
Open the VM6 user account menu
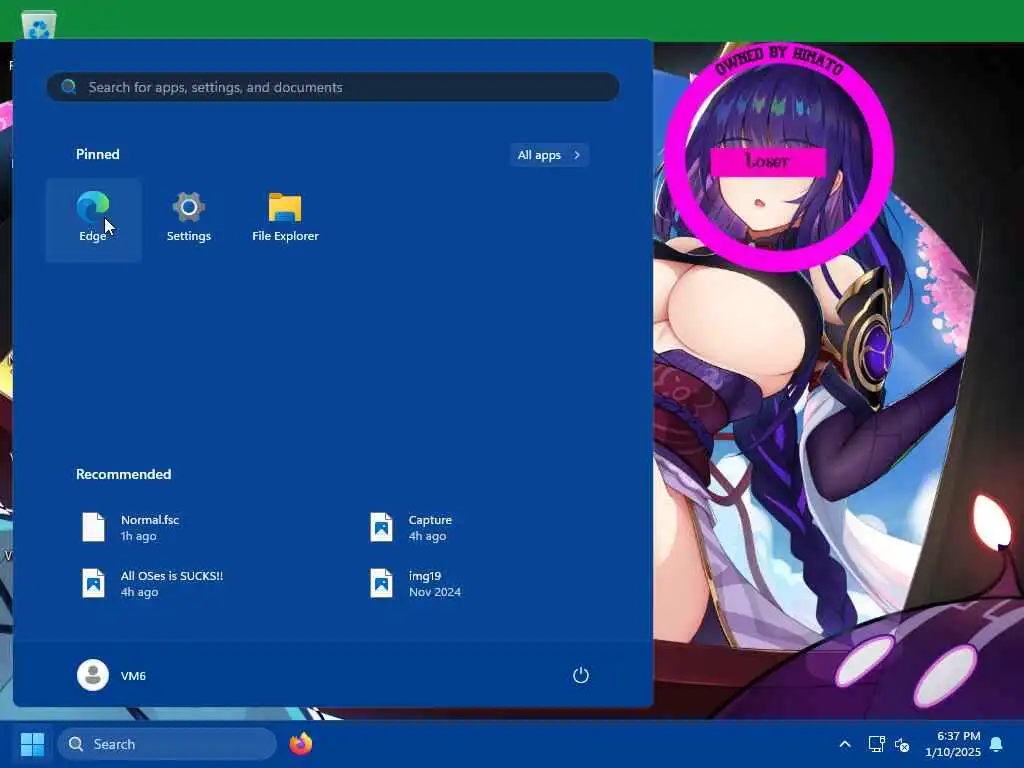(112, 675)
